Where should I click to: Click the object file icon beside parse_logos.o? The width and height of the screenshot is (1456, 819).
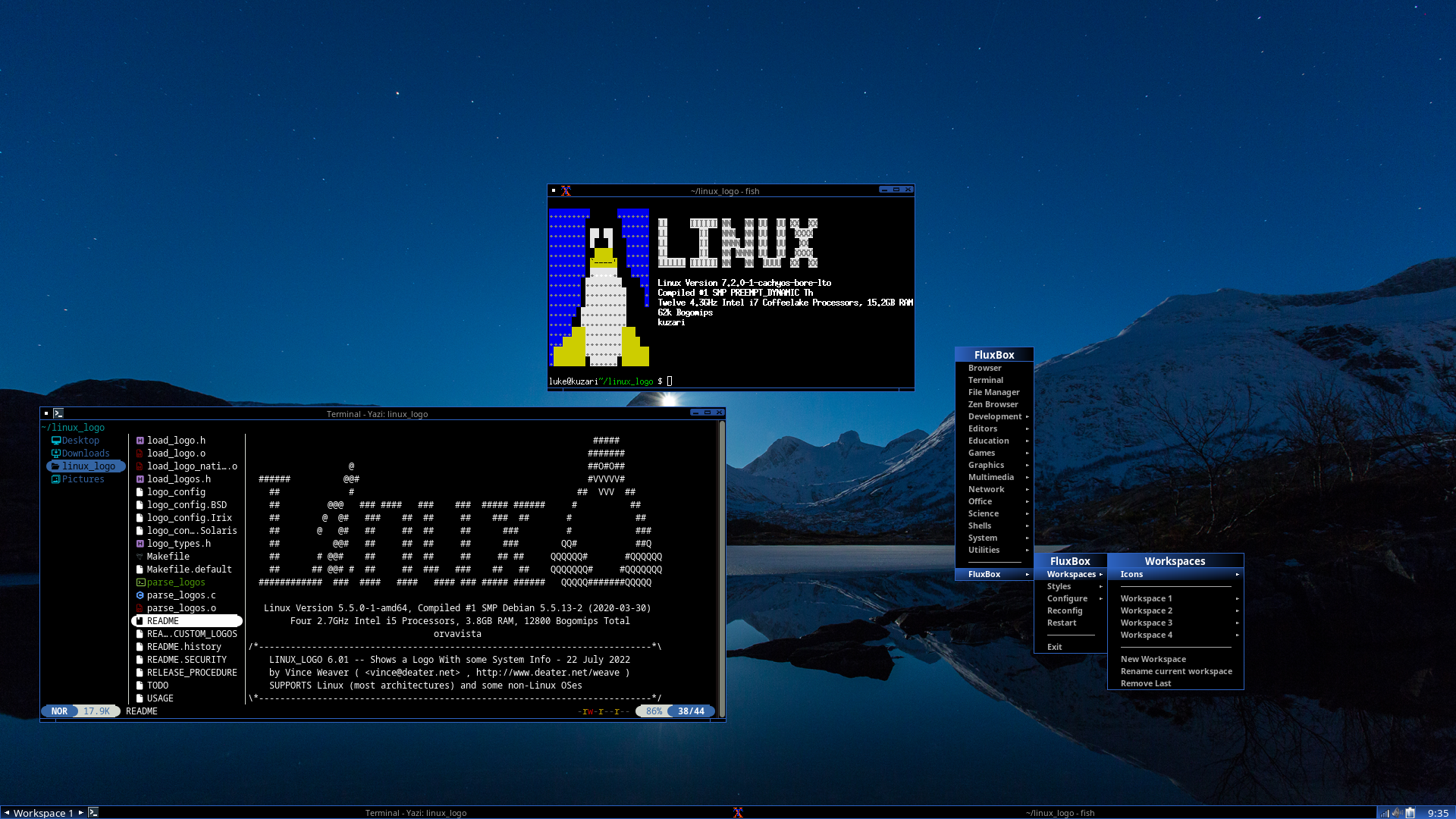click(x=140, y=608)
